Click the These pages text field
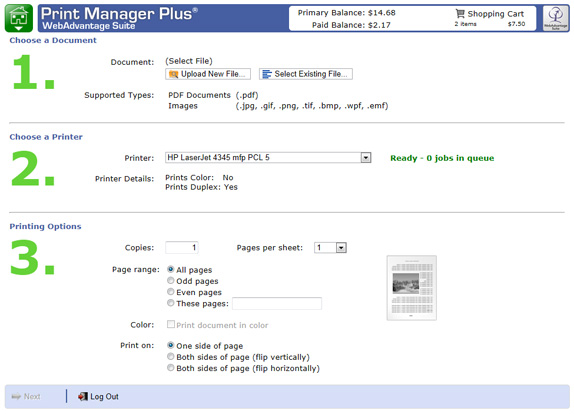 coord(277,303)
